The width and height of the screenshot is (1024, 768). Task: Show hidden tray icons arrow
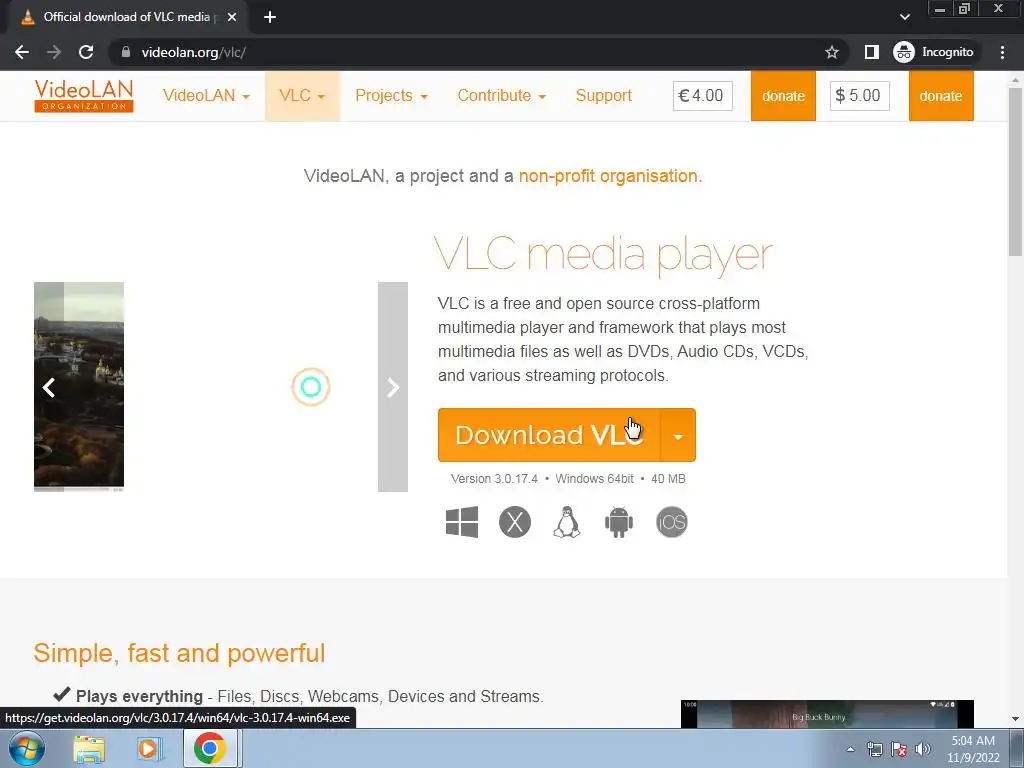[x=850, y=749]
